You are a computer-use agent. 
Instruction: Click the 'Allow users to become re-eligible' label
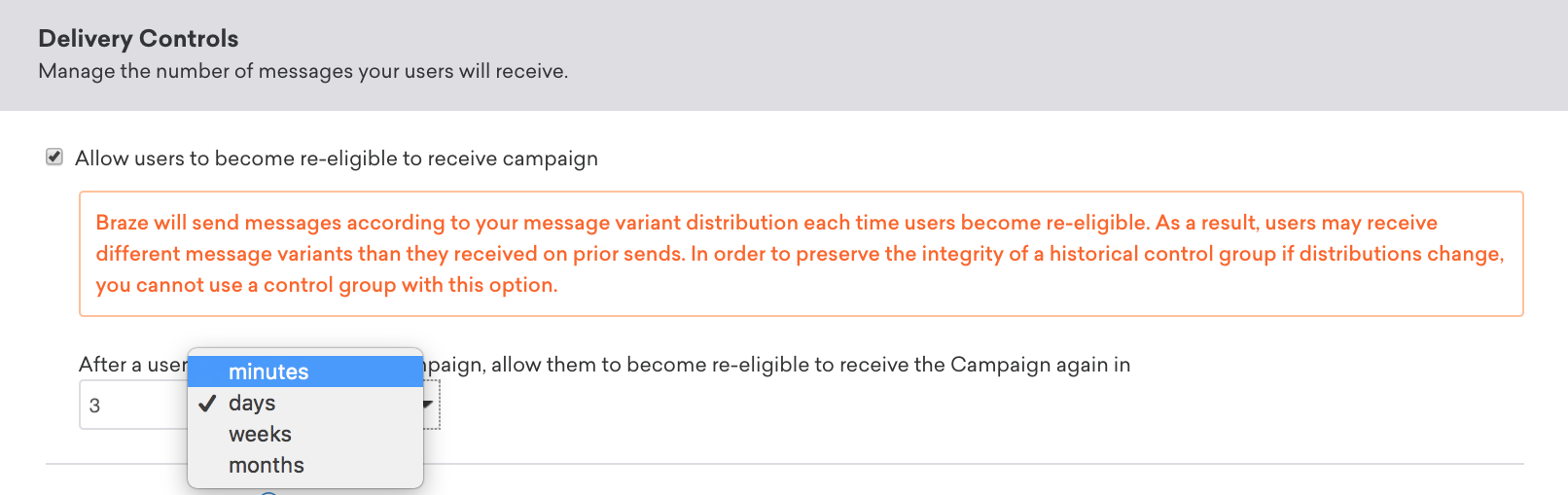tap(336, 159)
